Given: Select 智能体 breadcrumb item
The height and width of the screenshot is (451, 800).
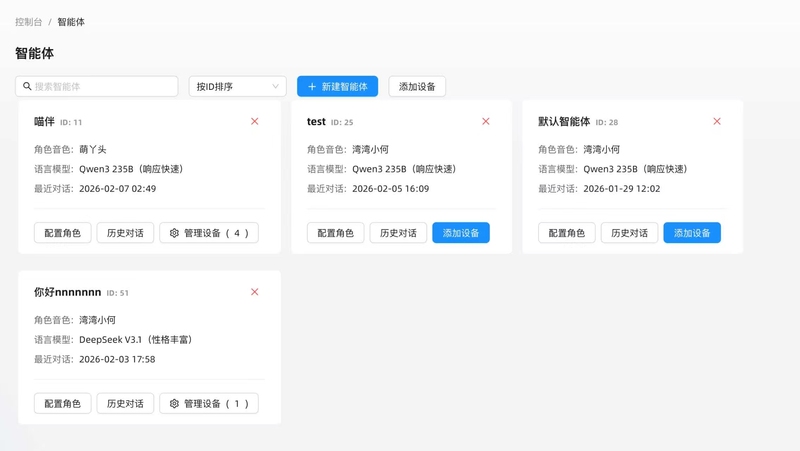Looking at the screenshot, I should pyautogui.click(x=71, y=22).
